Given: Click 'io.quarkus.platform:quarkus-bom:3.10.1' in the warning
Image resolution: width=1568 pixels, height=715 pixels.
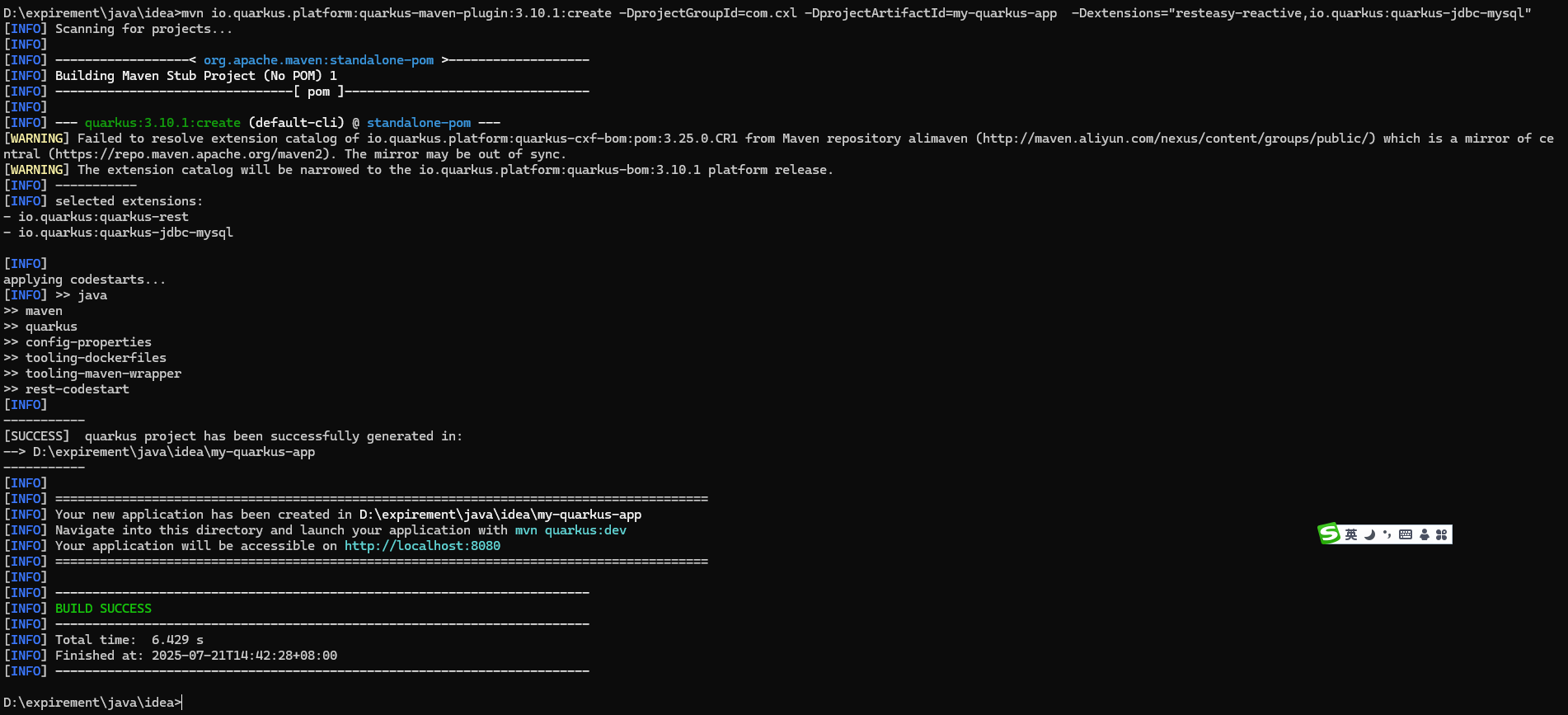Looking at the screenshot, I should click(560, 170).
